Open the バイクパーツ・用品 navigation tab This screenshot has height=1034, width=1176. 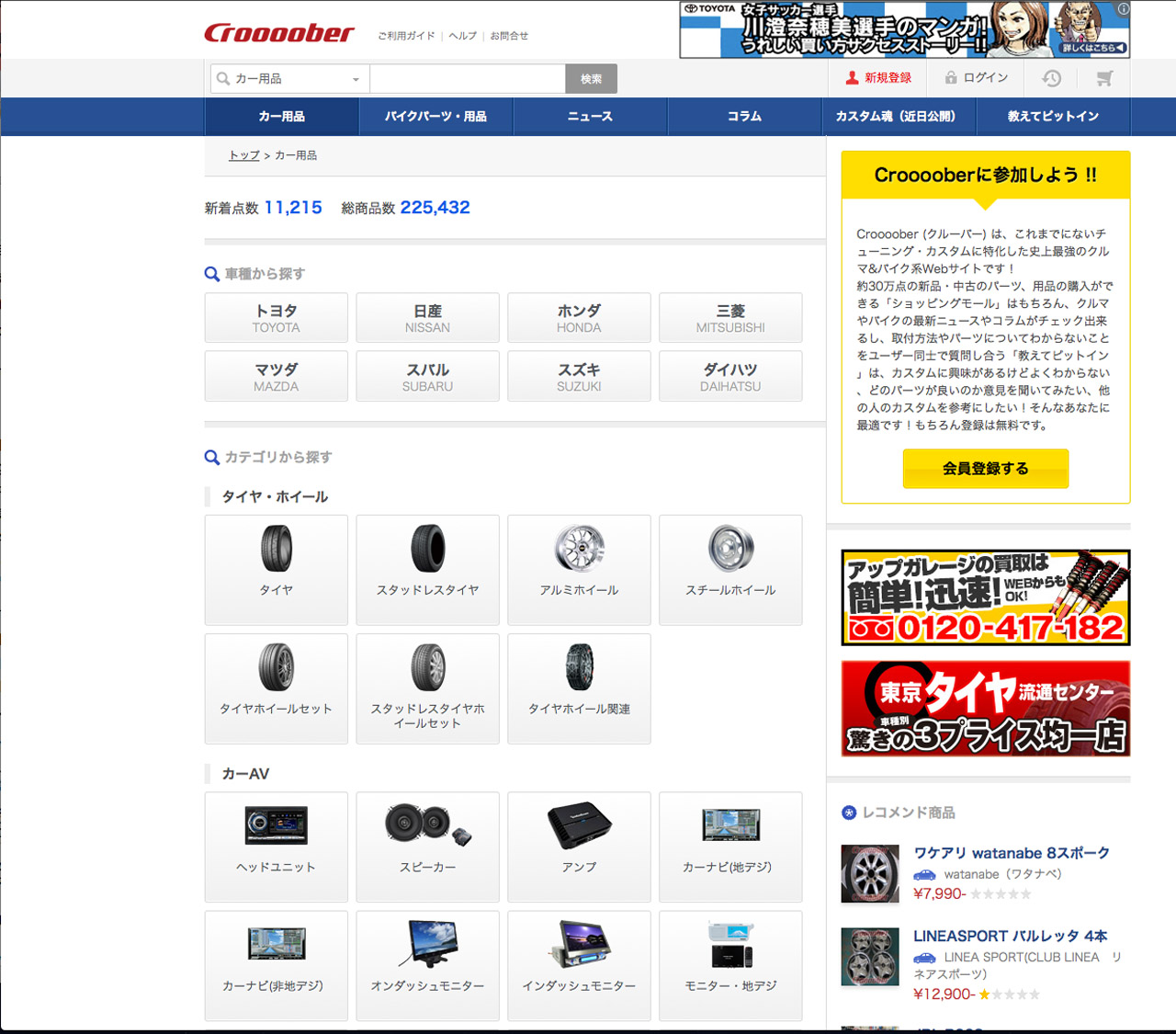pos(436,117)
